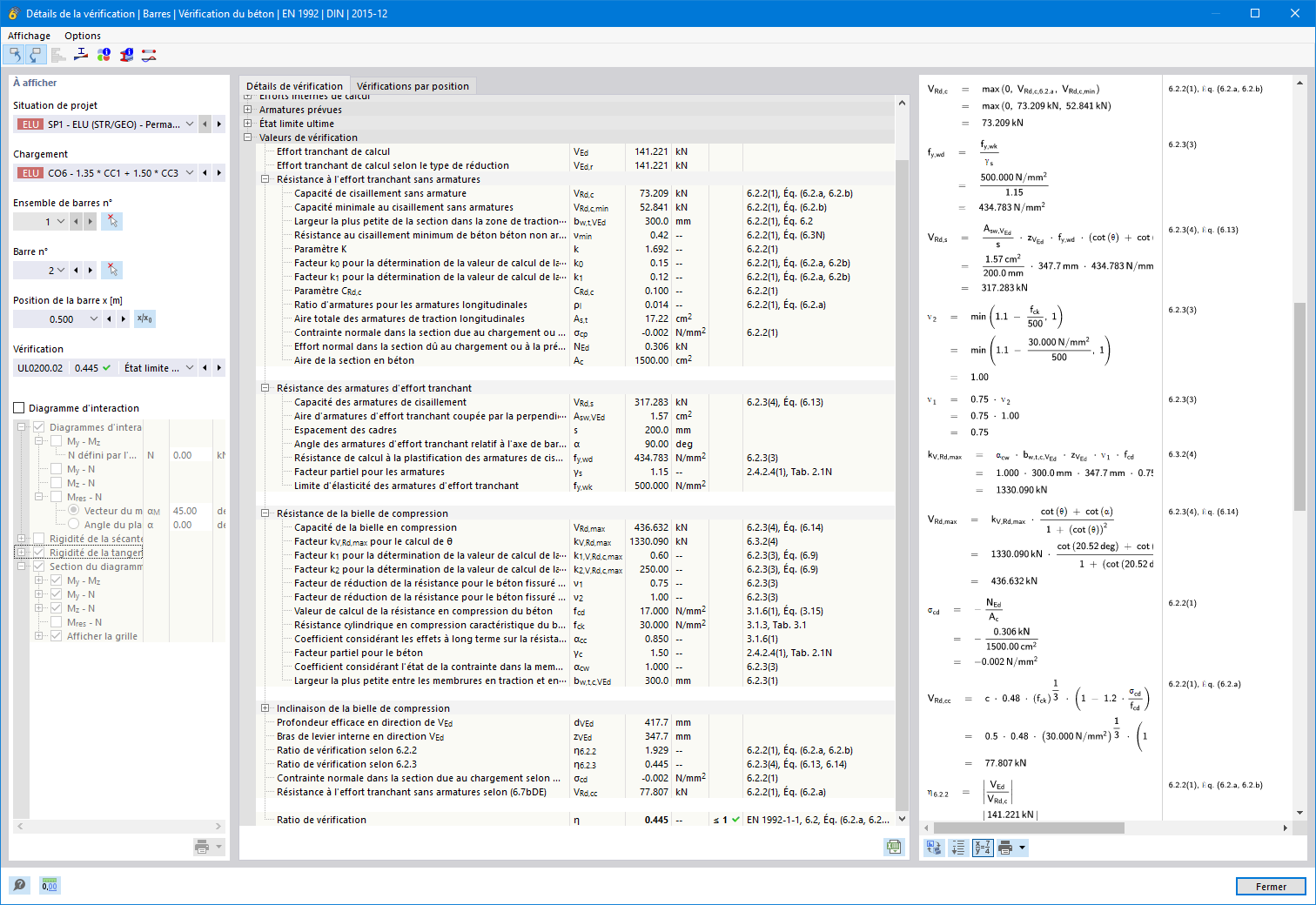Switch to Vérifications par position tab

pos(413,86)
